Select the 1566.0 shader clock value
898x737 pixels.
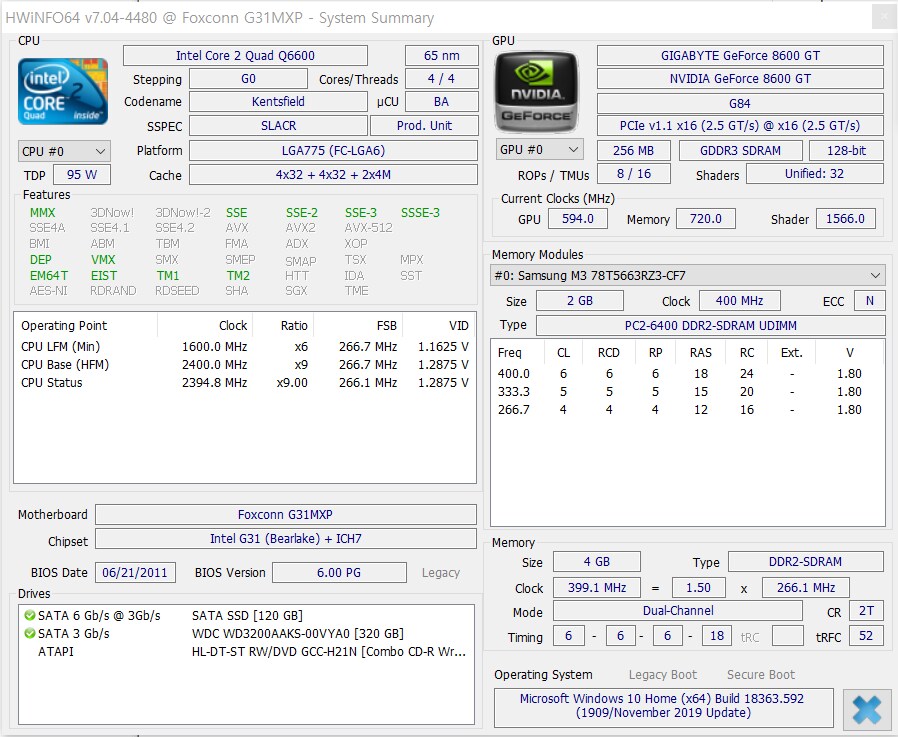pyautogui.click(x=845, y=219)
